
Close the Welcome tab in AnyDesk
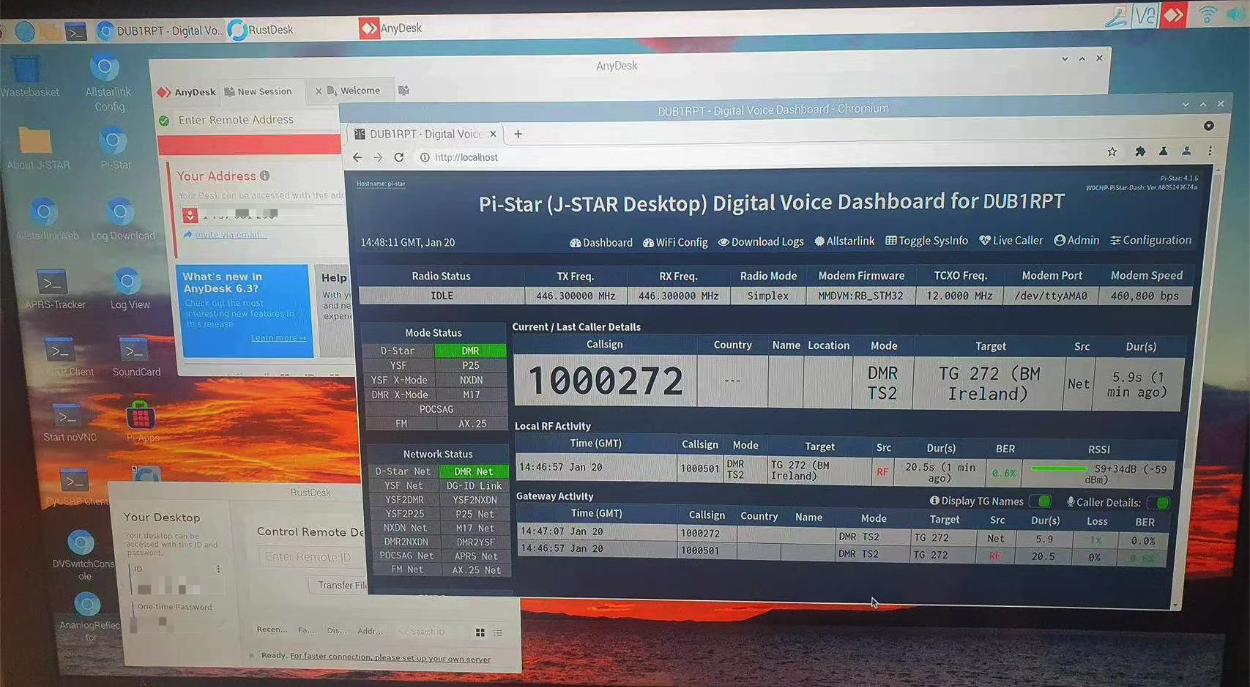(318, 91)
